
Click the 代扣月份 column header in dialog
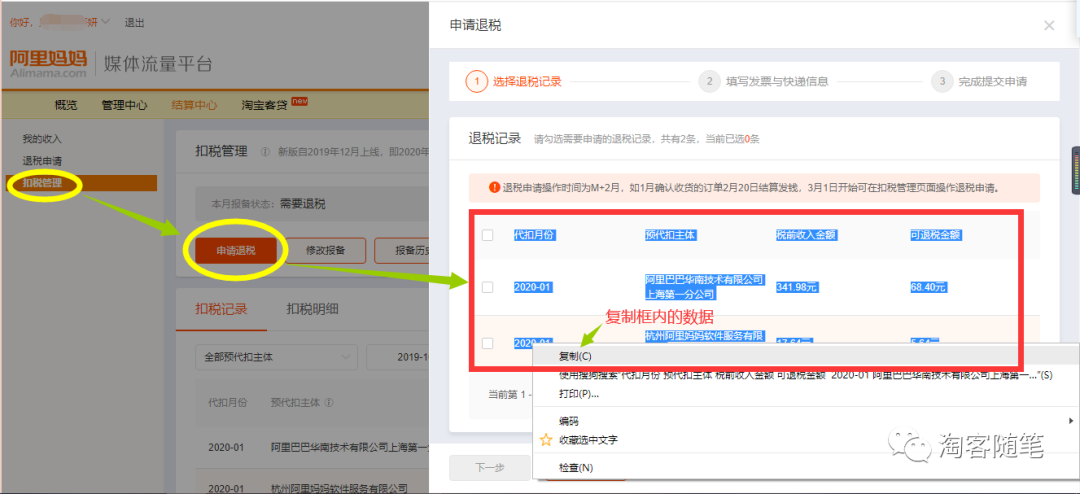[x=534, y=235]
